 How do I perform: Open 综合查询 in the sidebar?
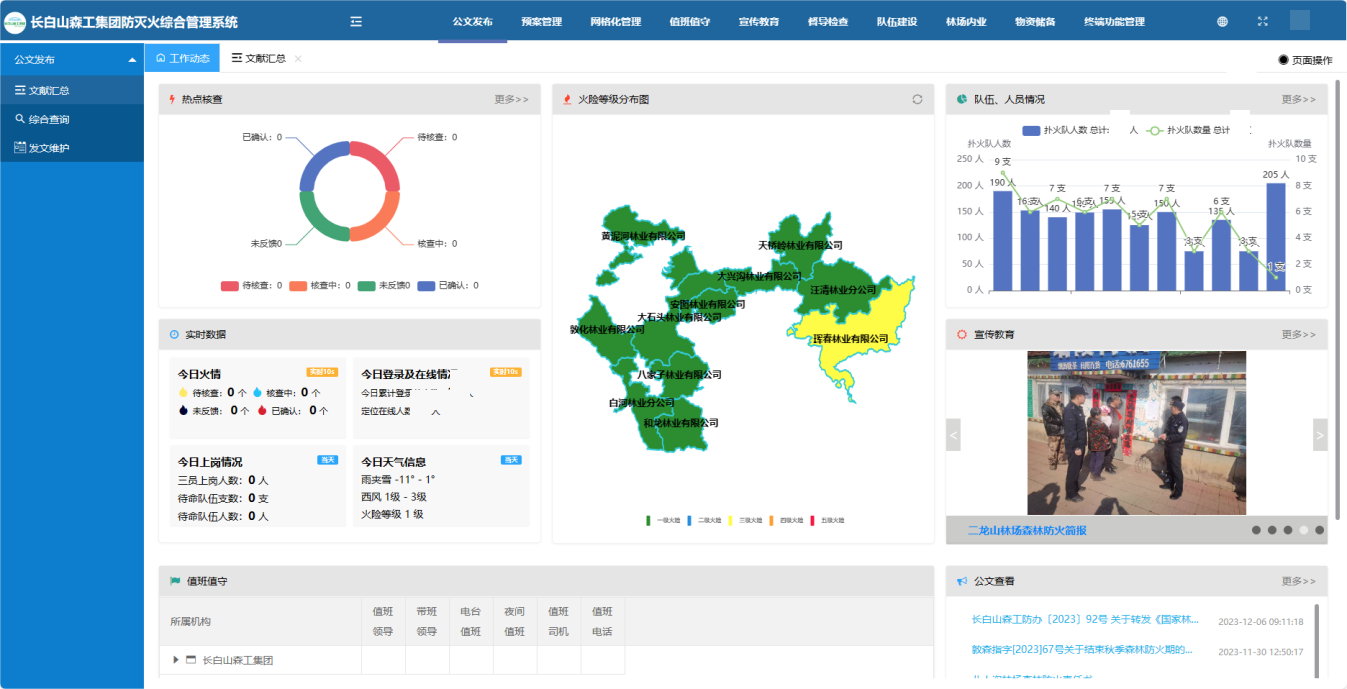pyautogui.click(x=72, y=119)
